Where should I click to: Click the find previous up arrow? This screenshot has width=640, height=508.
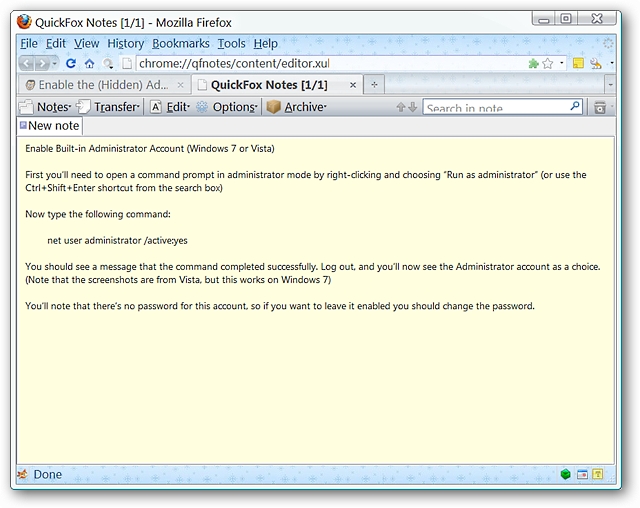coord(401,107)
